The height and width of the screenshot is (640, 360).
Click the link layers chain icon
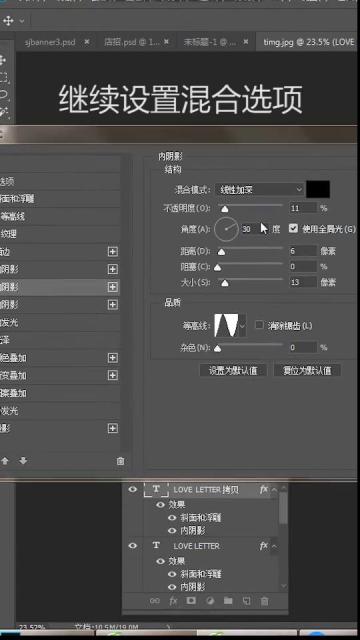click(x=155, y=601)
